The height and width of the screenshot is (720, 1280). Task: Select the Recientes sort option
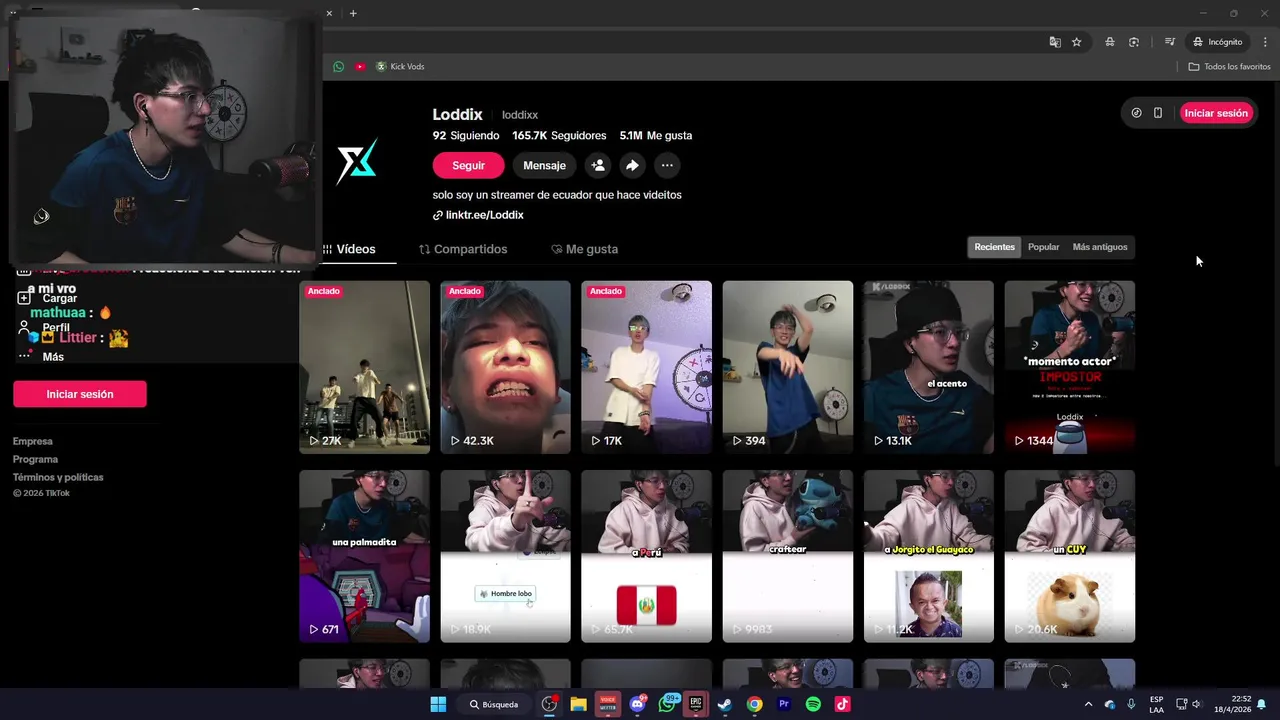click(x=994, y=247)
